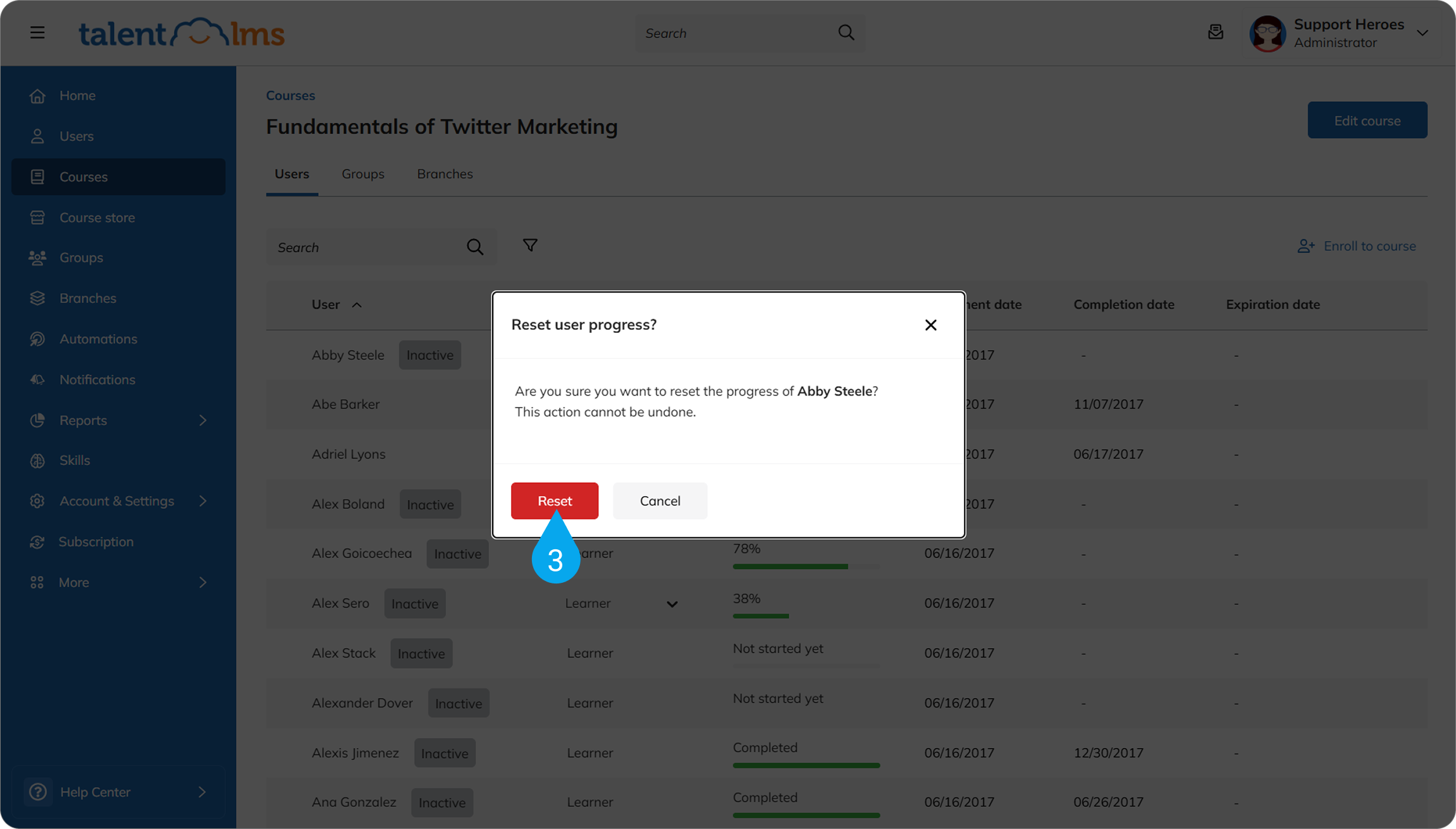Screen dimensions: 1456x829
Task: Click the Automations sidebar icon
Action: [37, 339]
